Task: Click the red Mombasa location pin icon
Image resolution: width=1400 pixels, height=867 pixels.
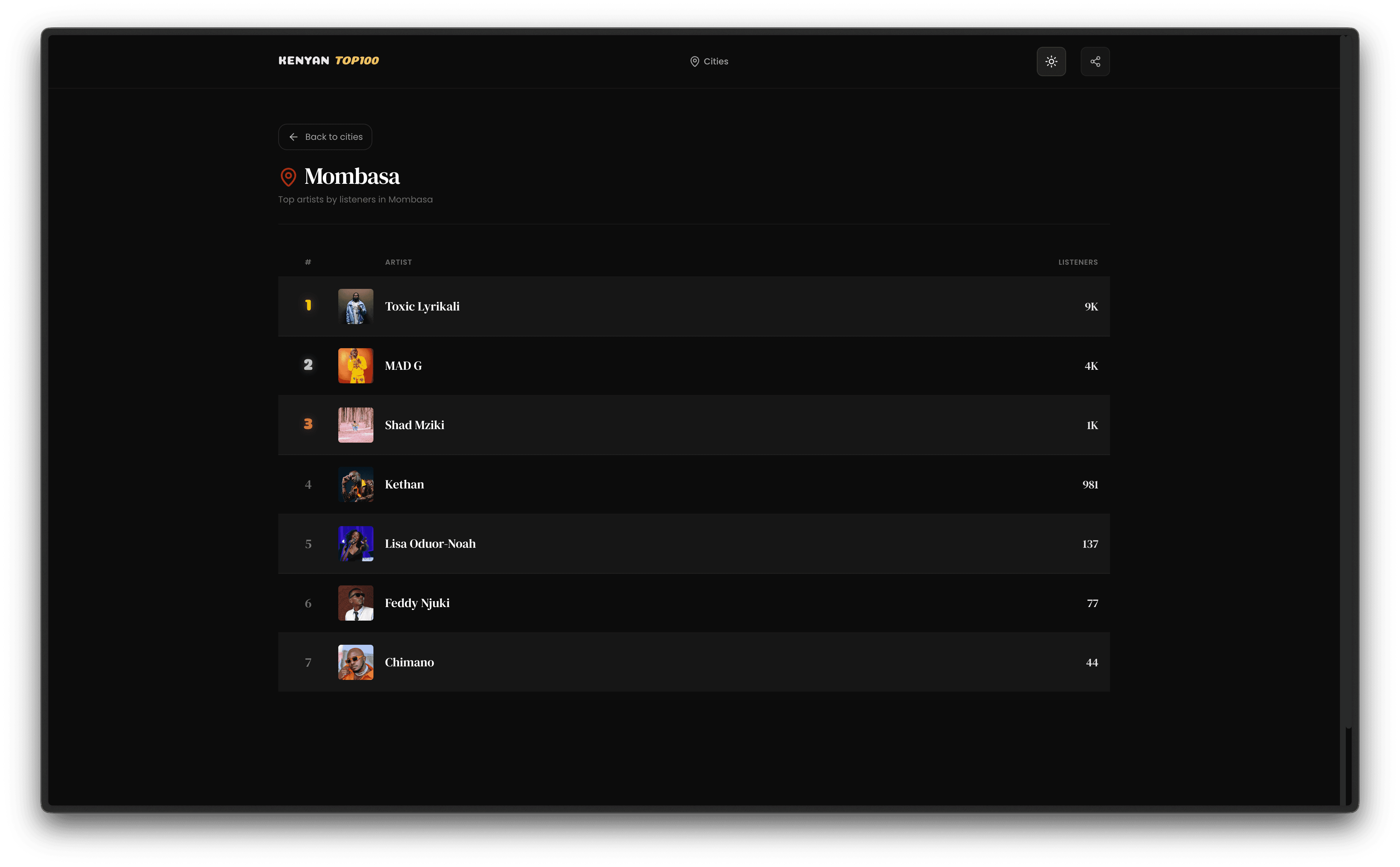Action: click(288, 176)
